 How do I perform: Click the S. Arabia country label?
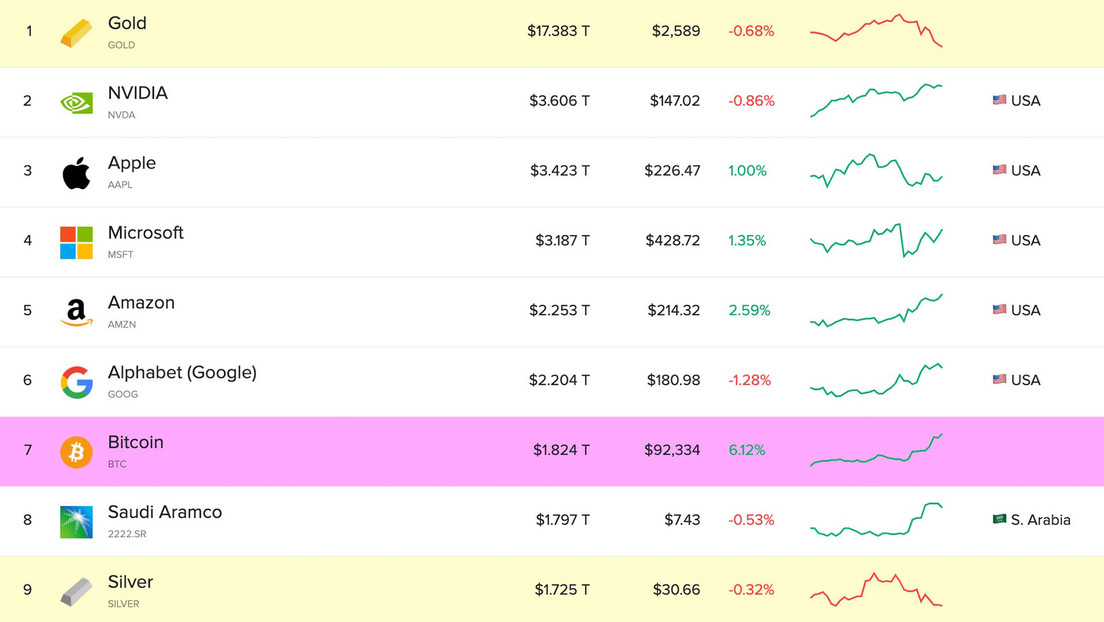(x=1040, y=520)
